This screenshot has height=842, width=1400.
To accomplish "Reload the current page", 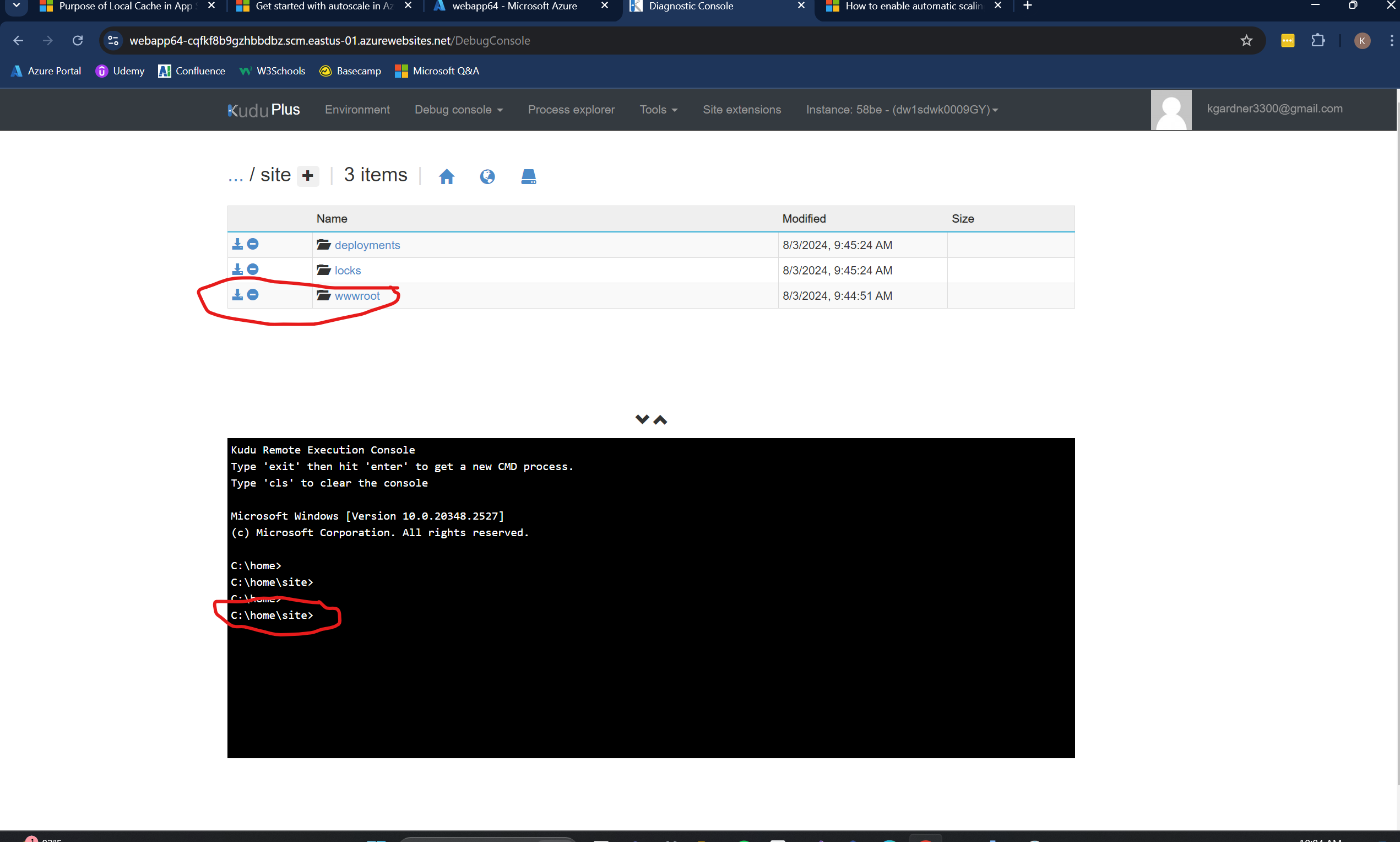I will tap(78, 41).
